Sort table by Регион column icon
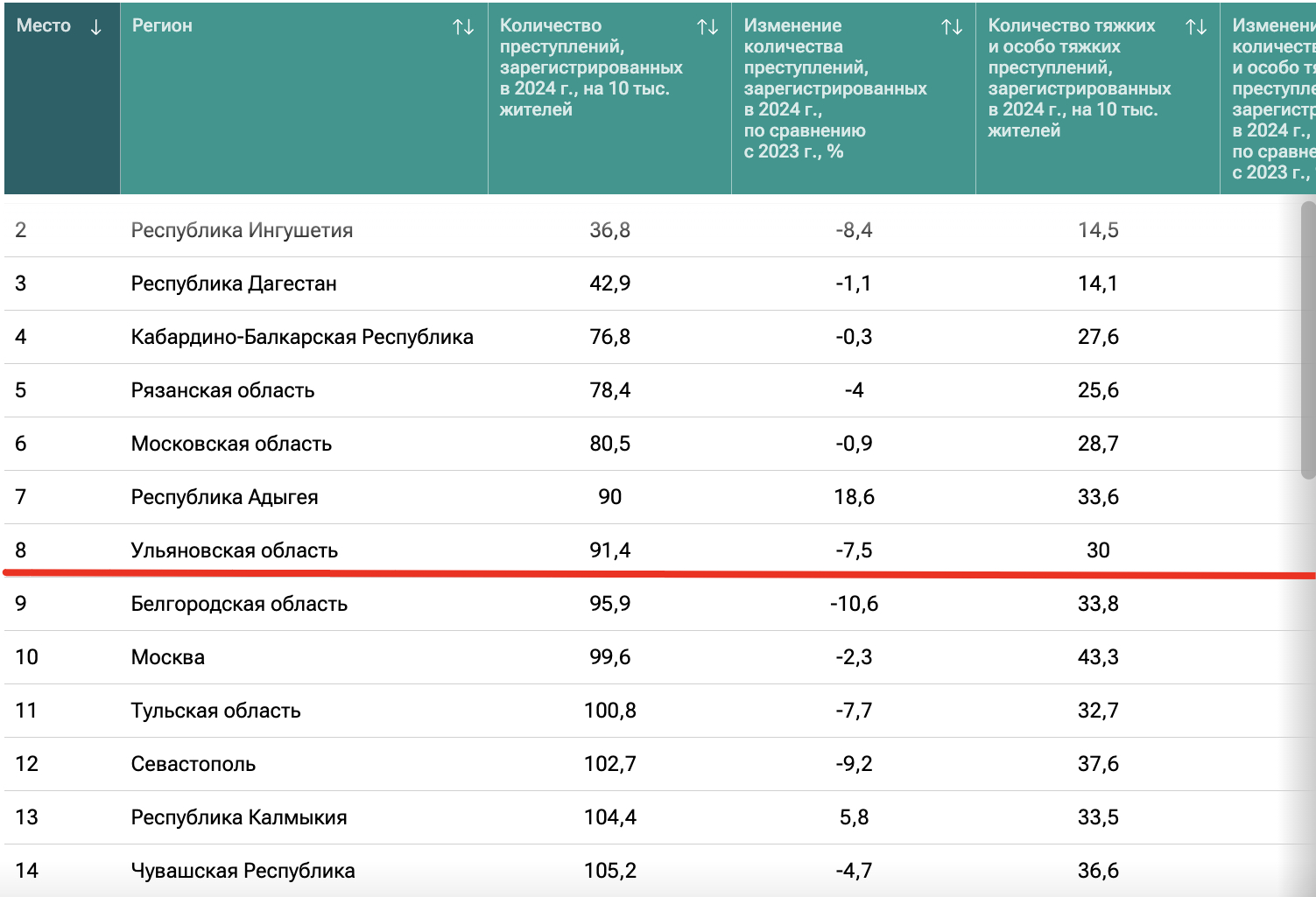1316x897 pixels. 463,27
